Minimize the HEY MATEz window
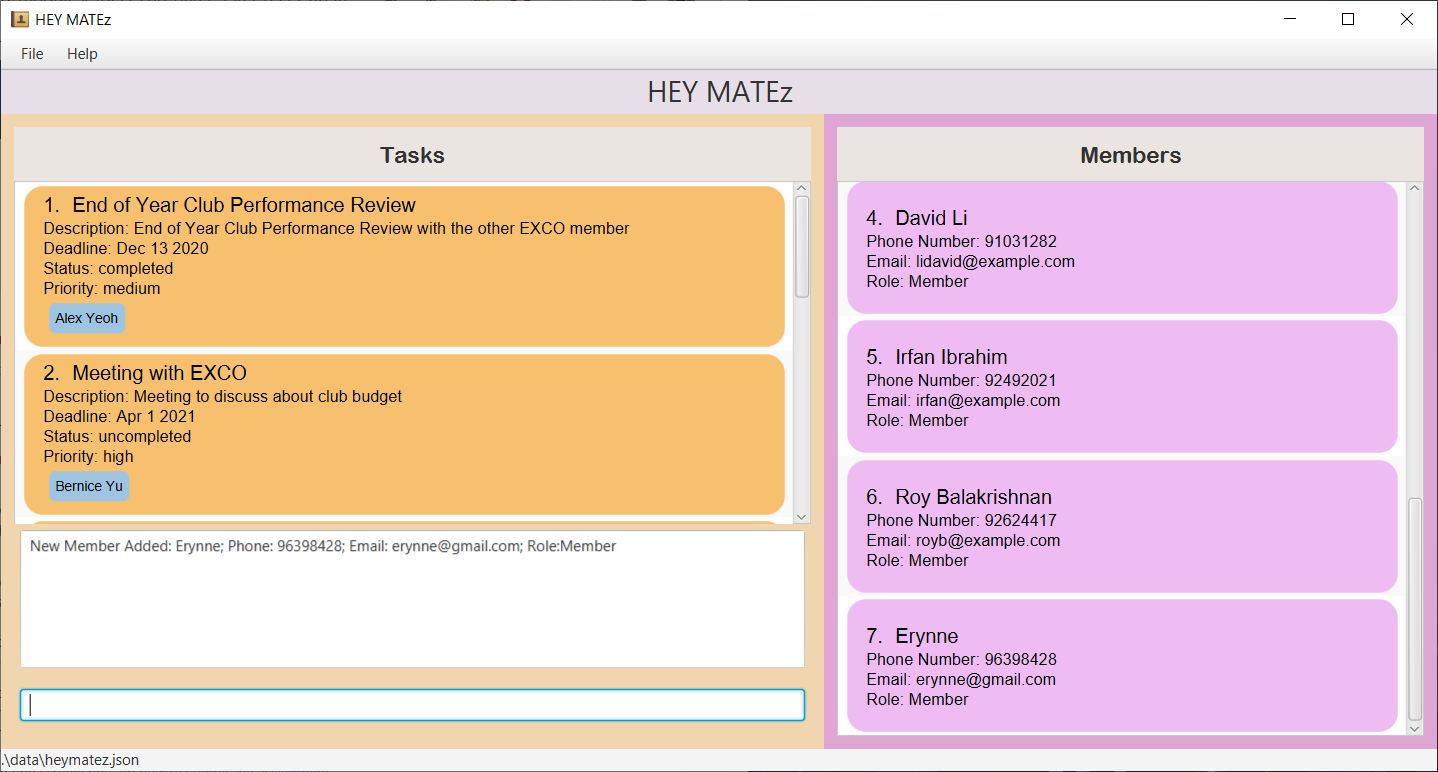This screenshot has width=1438, height=772. click(x=1290, y=19)
